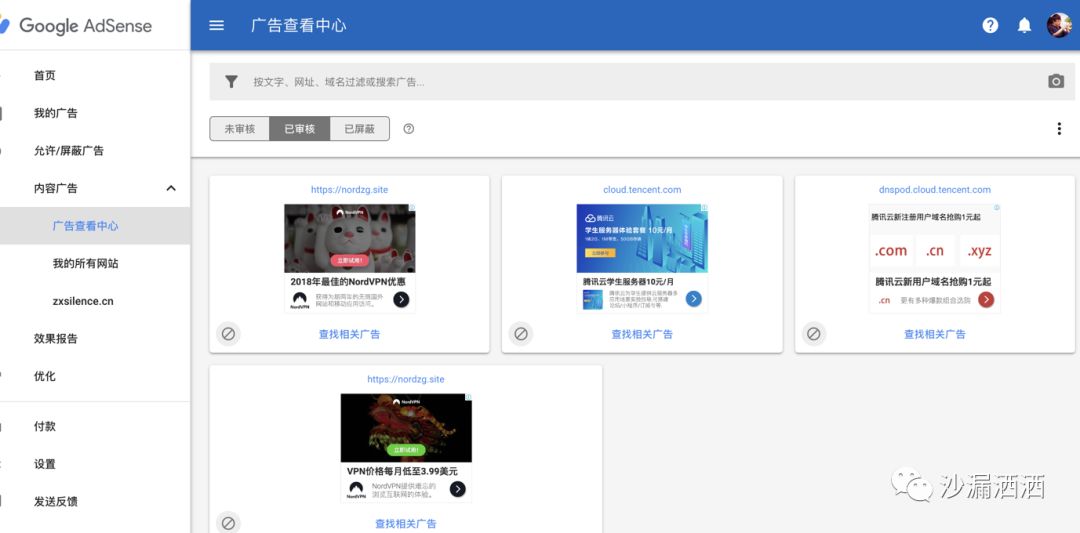Open 付款 in sidebar
The height and width of the screenshot is (533, 1080).
pos(45,427)
